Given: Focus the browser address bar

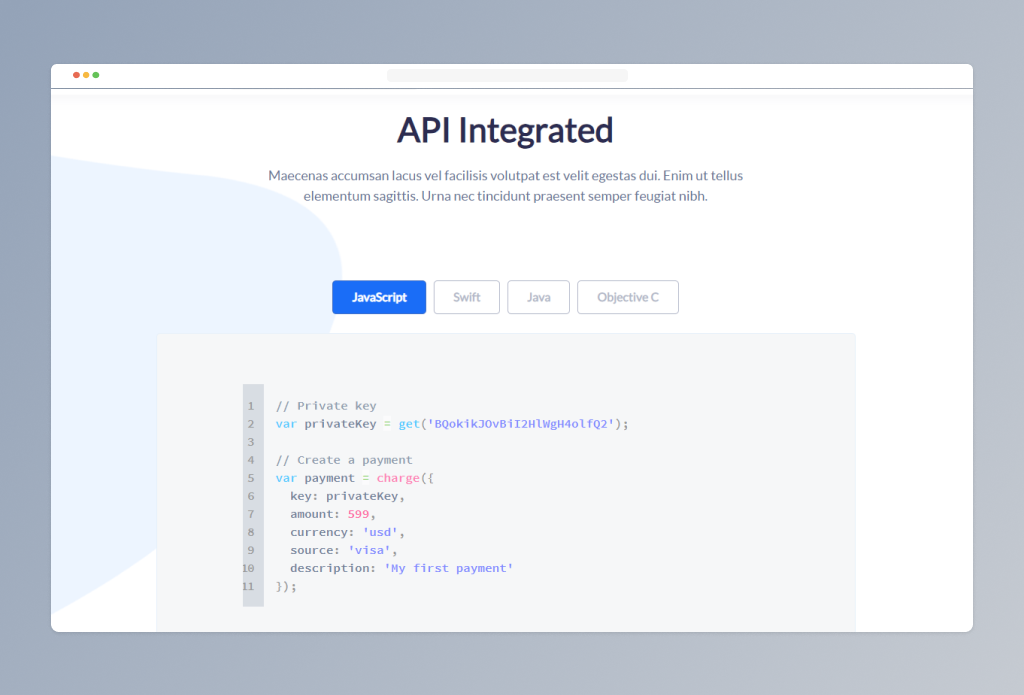Looking at the screenshot, I should (507, 75).
